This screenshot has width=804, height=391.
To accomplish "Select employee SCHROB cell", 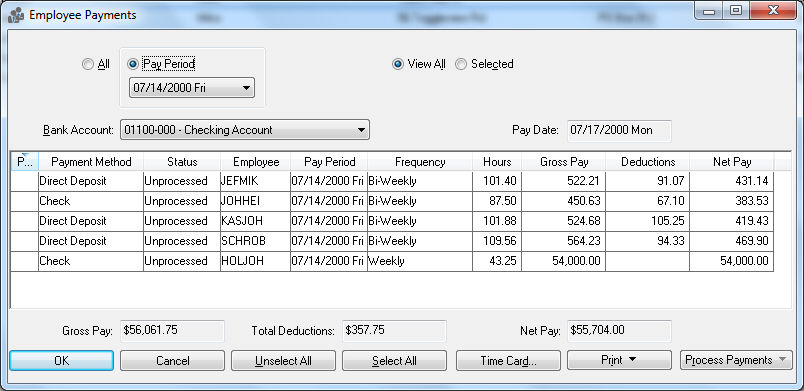I will click(x=255, y=241).
